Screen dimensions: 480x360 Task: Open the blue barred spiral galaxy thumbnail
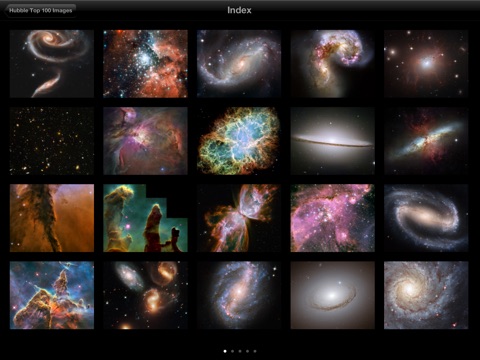[426, 218]
